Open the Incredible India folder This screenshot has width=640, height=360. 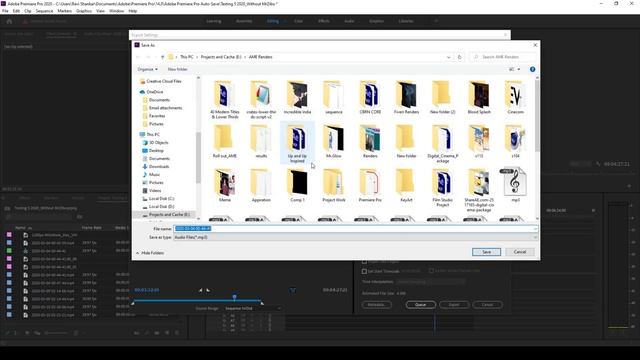(297, 98)
